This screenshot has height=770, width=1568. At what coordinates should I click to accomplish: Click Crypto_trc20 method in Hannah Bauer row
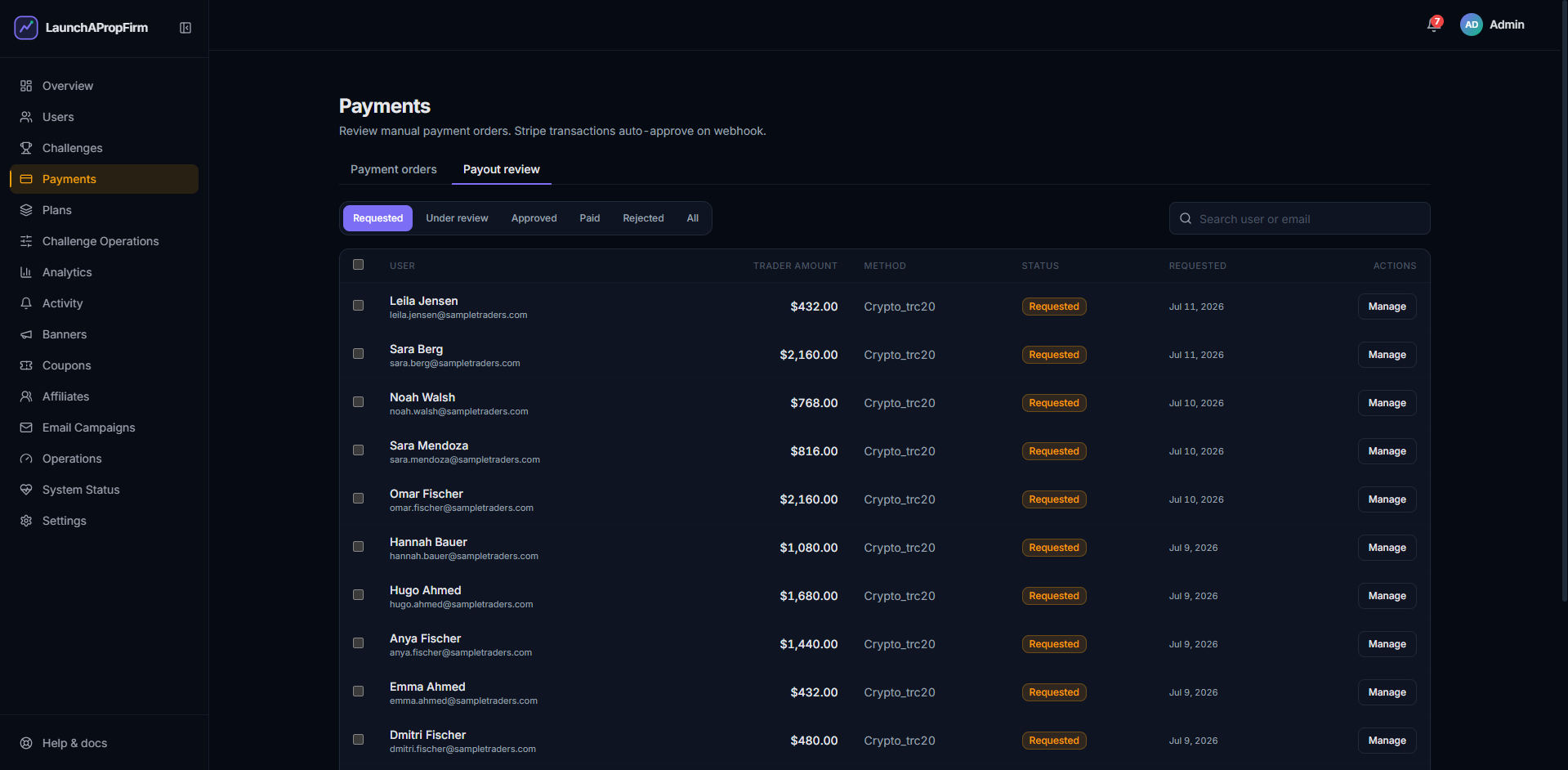pyautogui.click(x=900, y=548)
